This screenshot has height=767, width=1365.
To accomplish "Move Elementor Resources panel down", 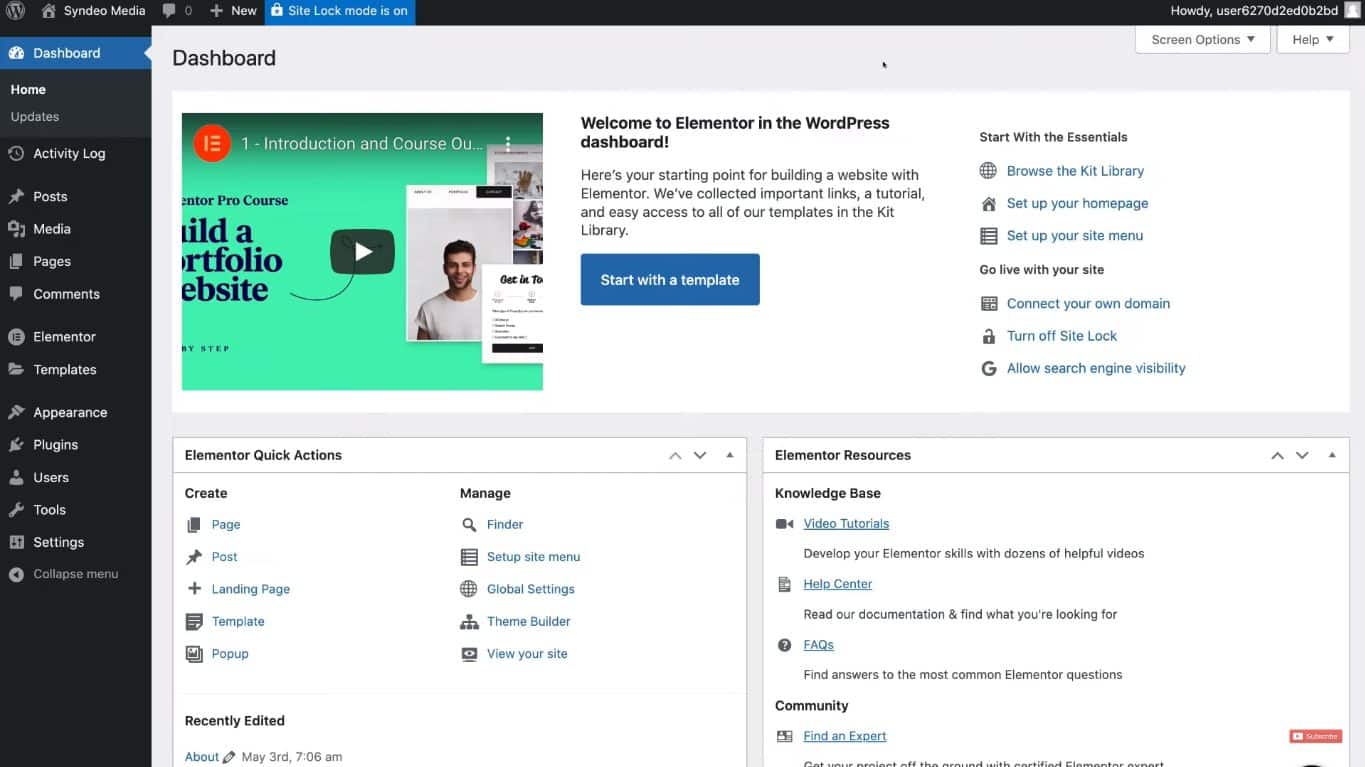I will (1302, 455).
